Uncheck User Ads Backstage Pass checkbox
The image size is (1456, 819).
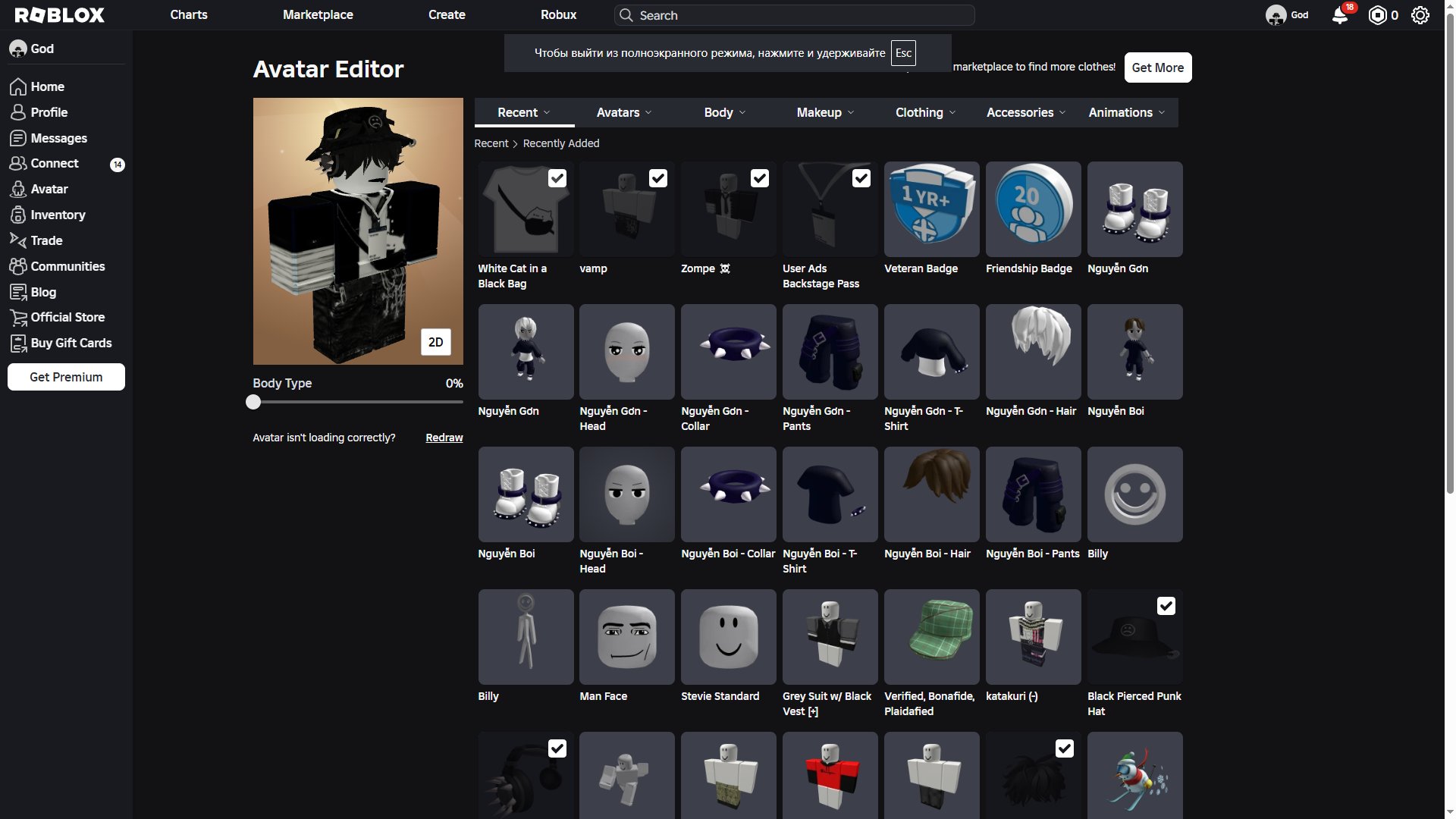[861, 178]
